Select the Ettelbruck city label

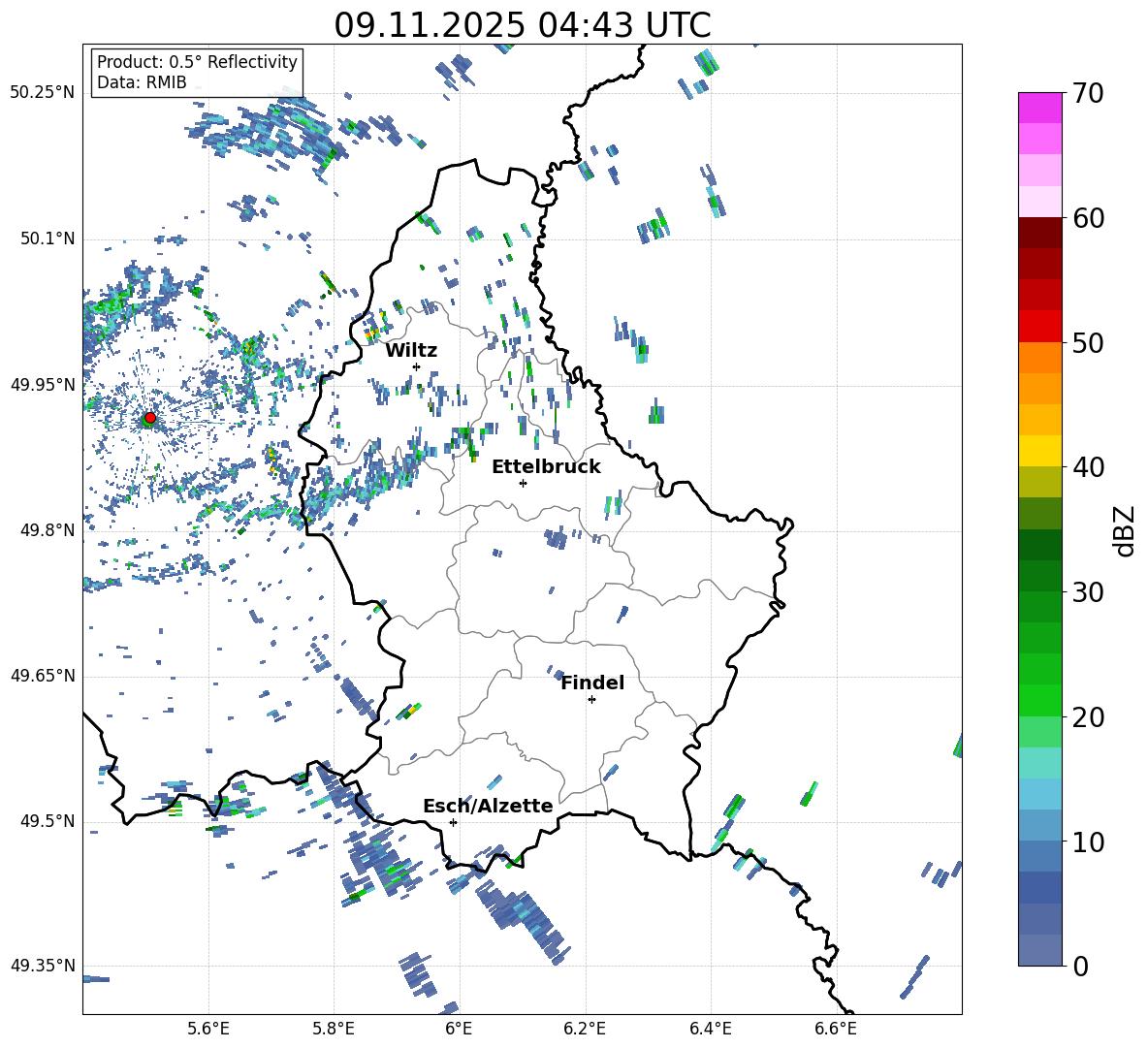coord(546,466)
